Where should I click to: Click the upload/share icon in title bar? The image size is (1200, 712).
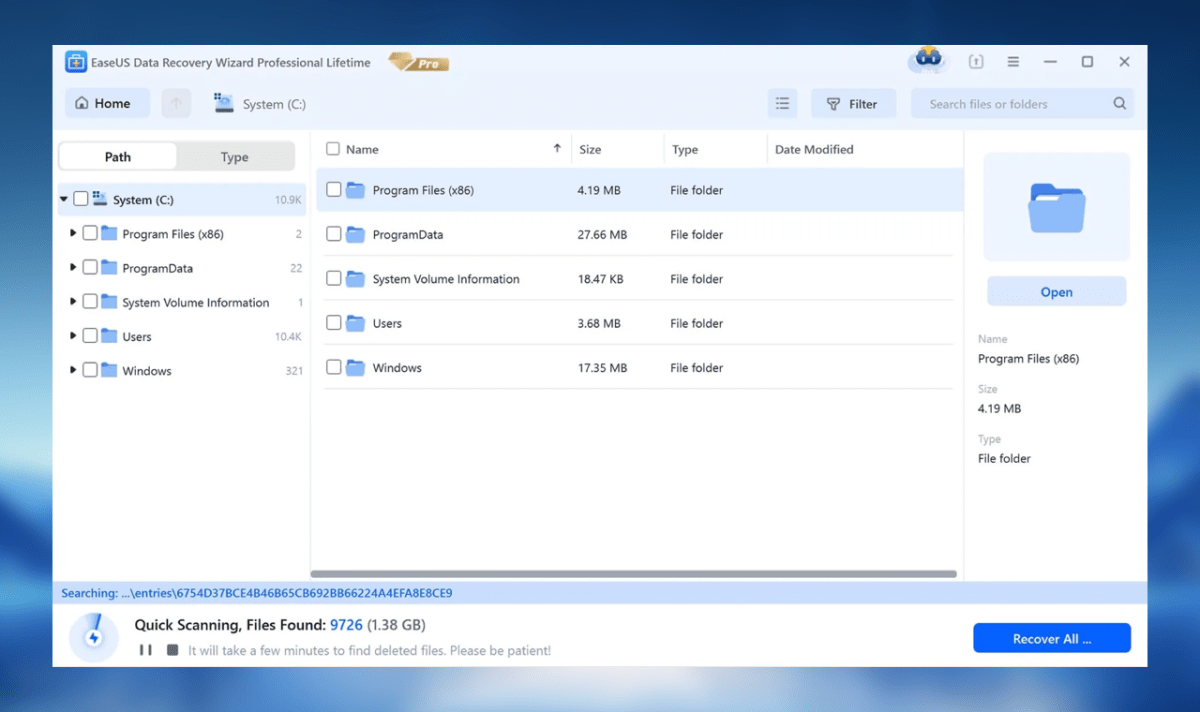point(976,62)
